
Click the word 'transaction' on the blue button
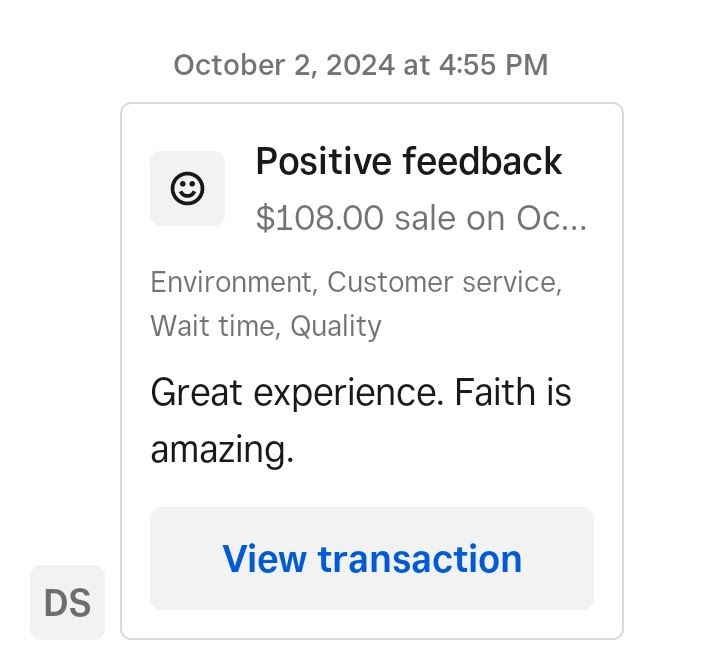420,559
